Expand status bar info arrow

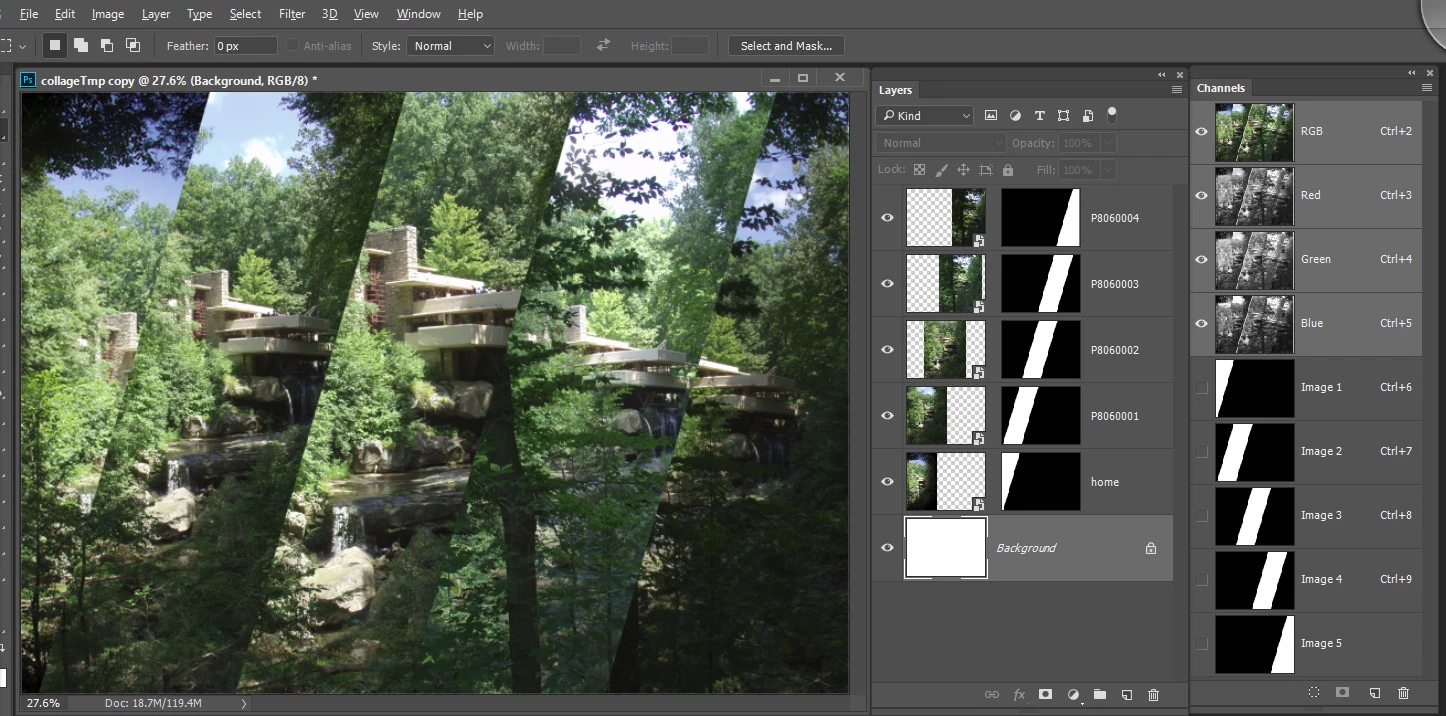[244, 703]
